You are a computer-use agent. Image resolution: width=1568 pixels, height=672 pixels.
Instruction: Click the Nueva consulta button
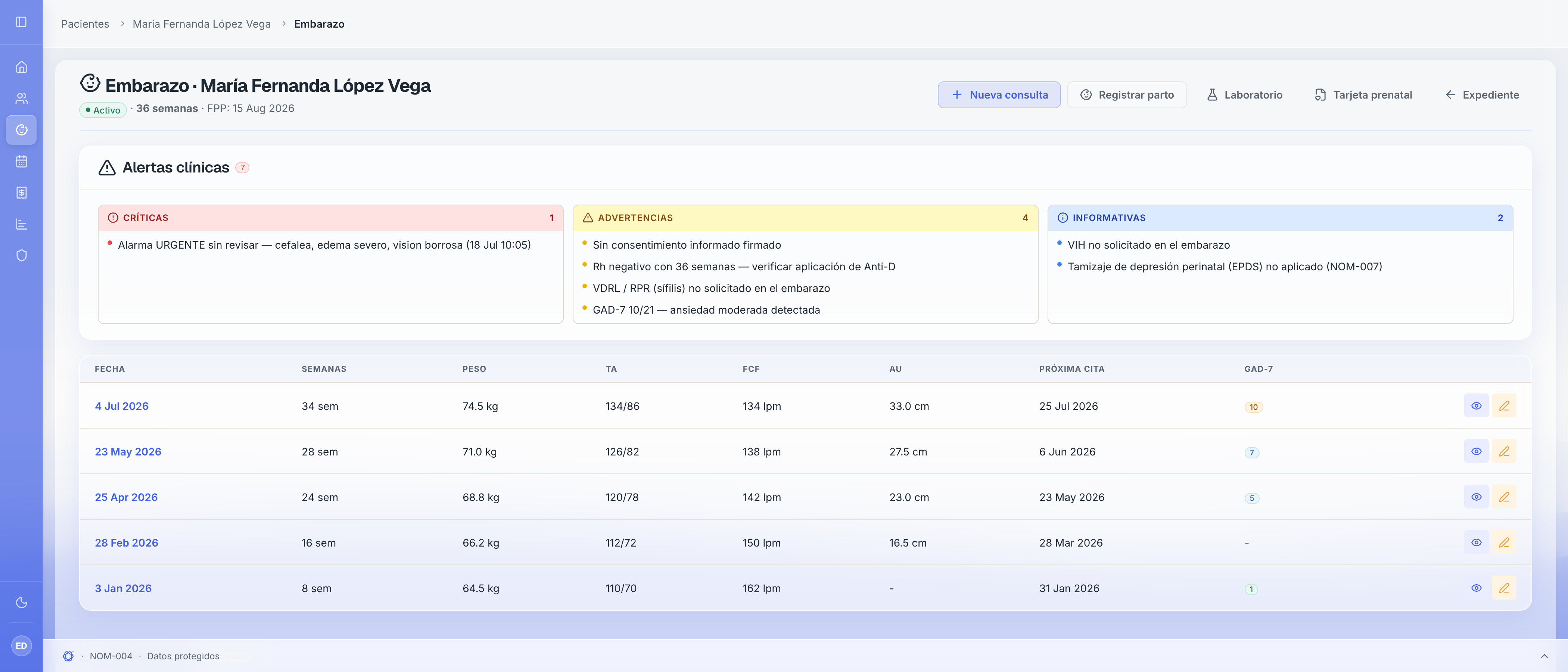999,95
